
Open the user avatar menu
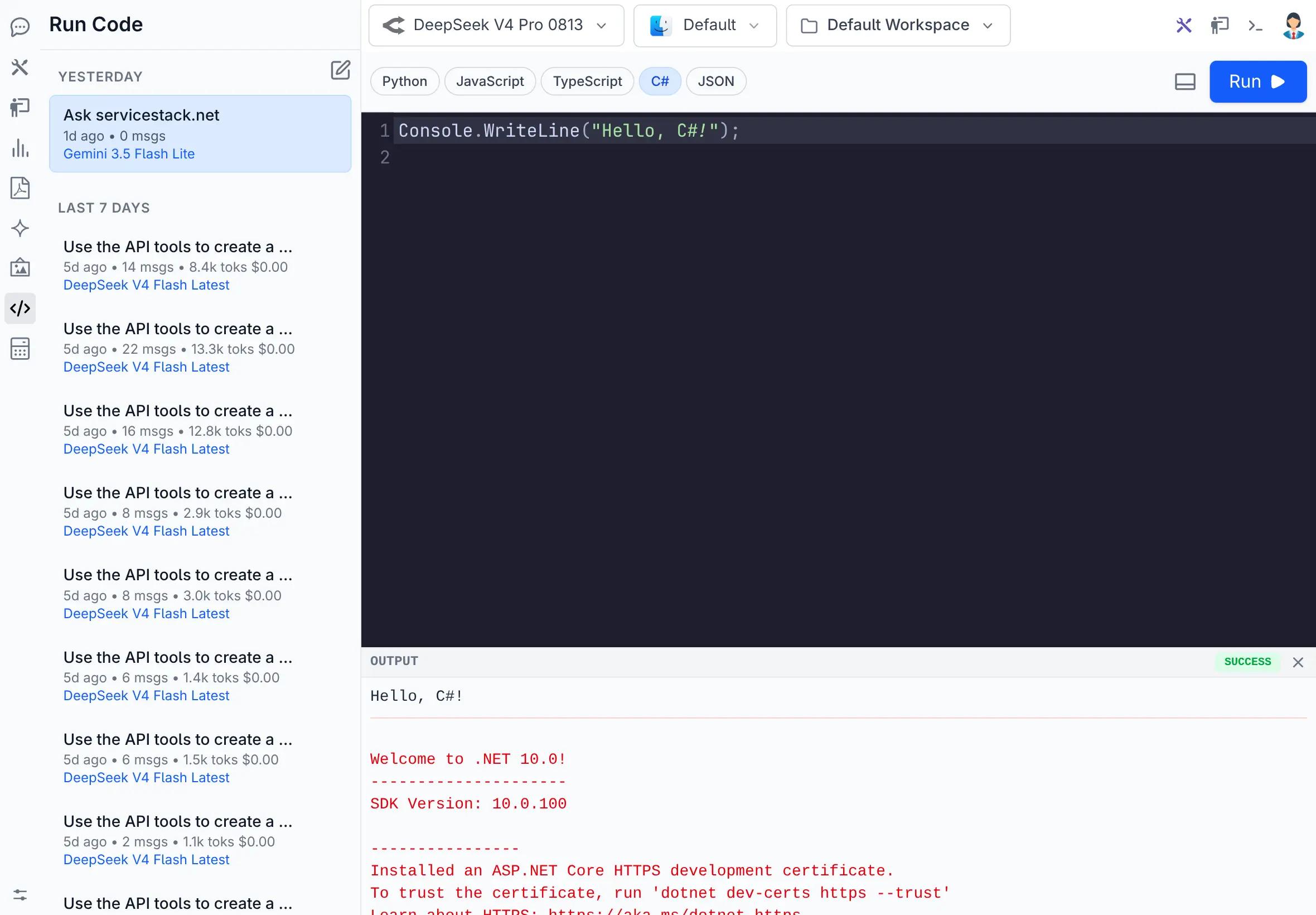[1293, 25]
